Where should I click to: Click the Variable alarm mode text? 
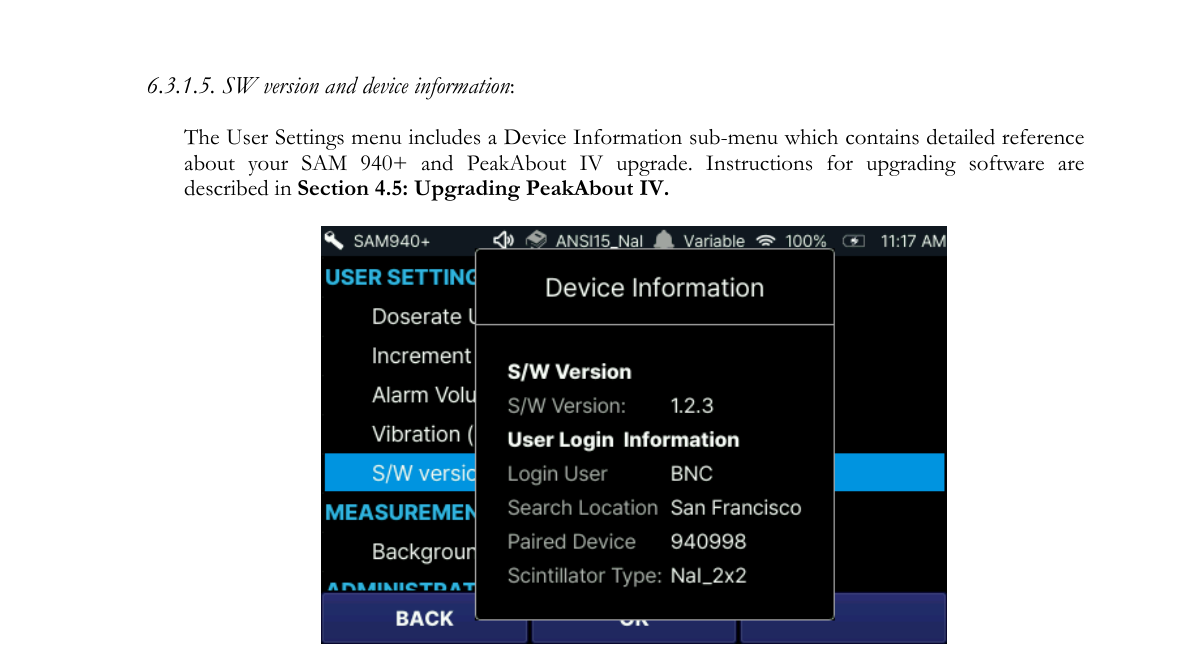pos(714,241)
